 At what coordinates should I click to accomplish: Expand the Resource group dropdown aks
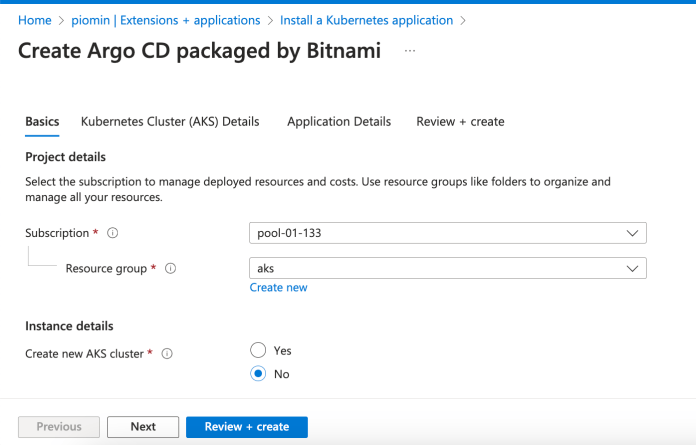pyautogui.click(x=448, y=268)
